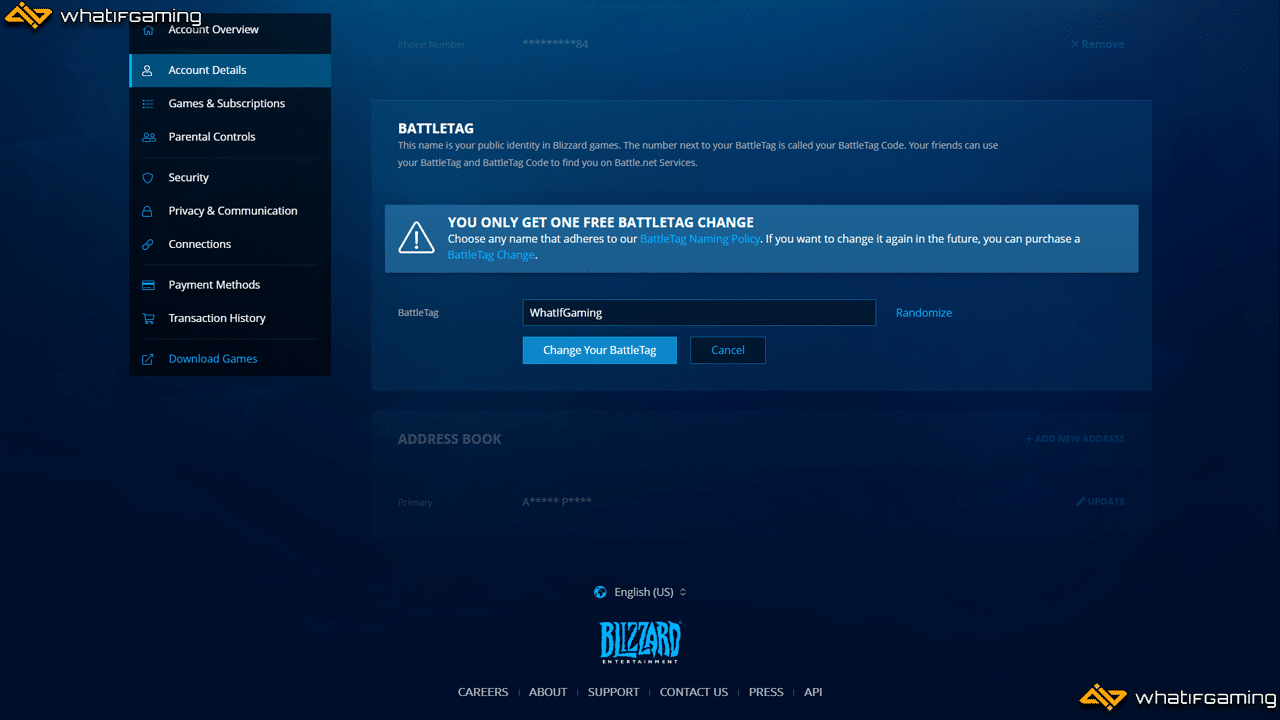Click the ADDRESS BOOK heading
The height and width of the screenshot is (720, 1280).
click(450, 439)
